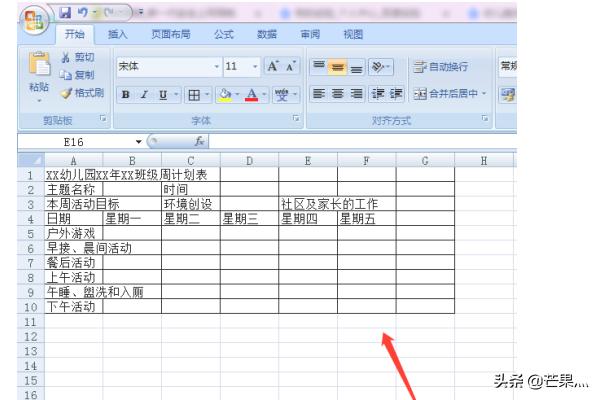Click Merge and Center (合并后居中)
The height and width of the screenshot is (400, 600).
tap(446, 93)
